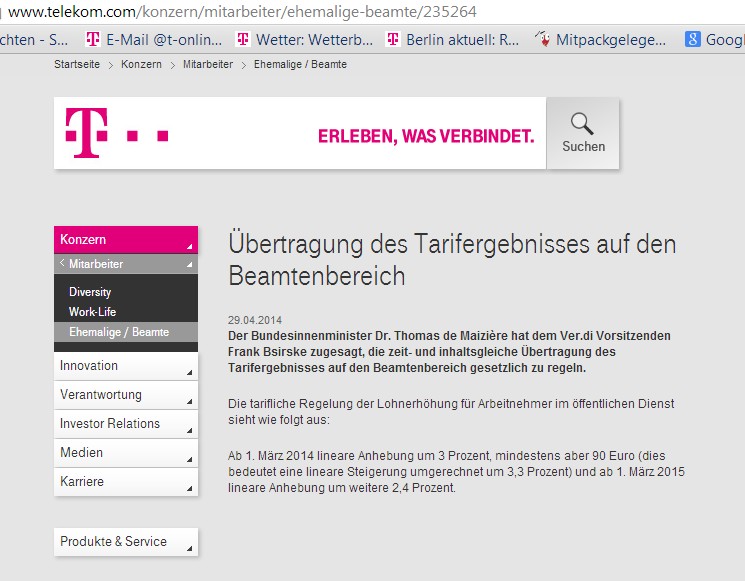The width and height of the screenshot is (745, 581).
Task: Open Diversity in sidebar menu
Action: (90, 292)
